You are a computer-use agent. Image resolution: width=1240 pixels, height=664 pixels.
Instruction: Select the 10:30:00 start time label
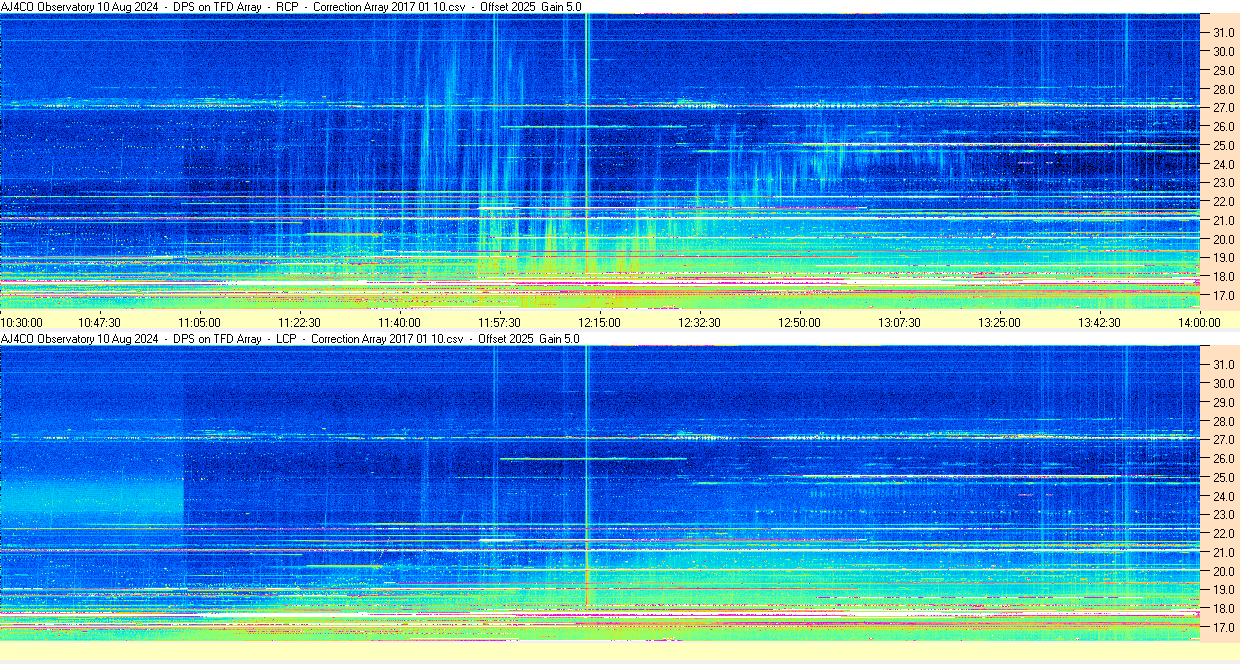click(x=22, y=322)
